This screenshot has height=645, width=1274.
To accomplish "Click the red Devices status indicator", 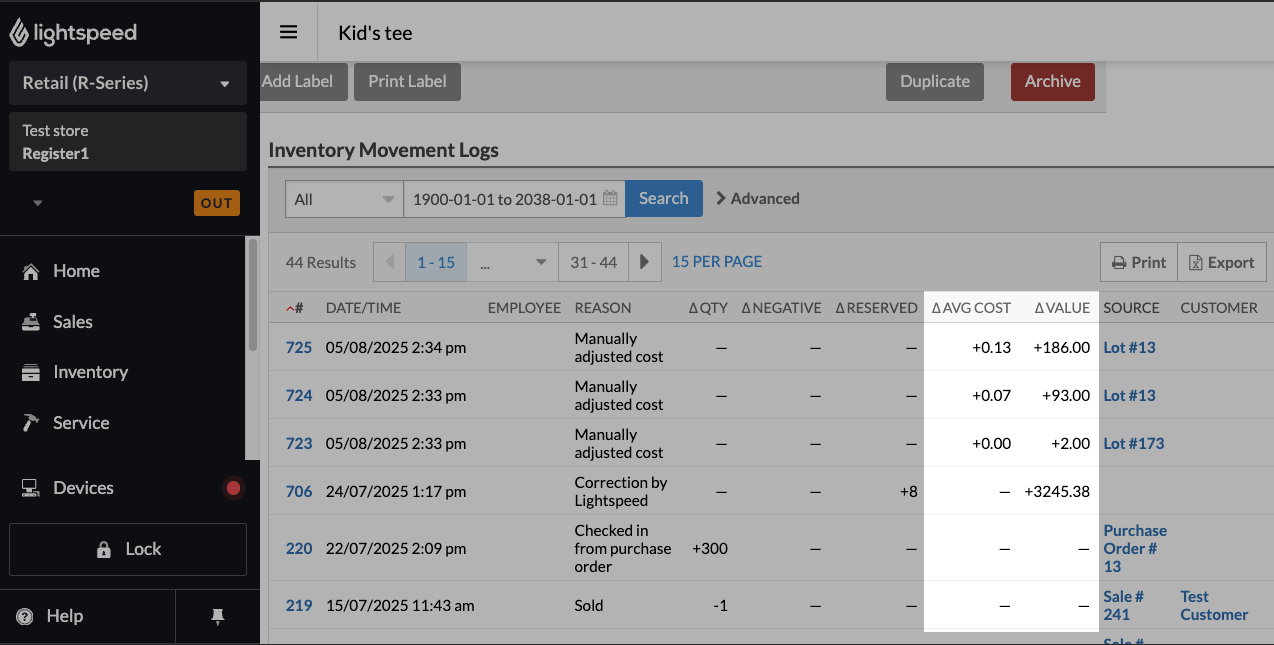I will pos(233,488).
